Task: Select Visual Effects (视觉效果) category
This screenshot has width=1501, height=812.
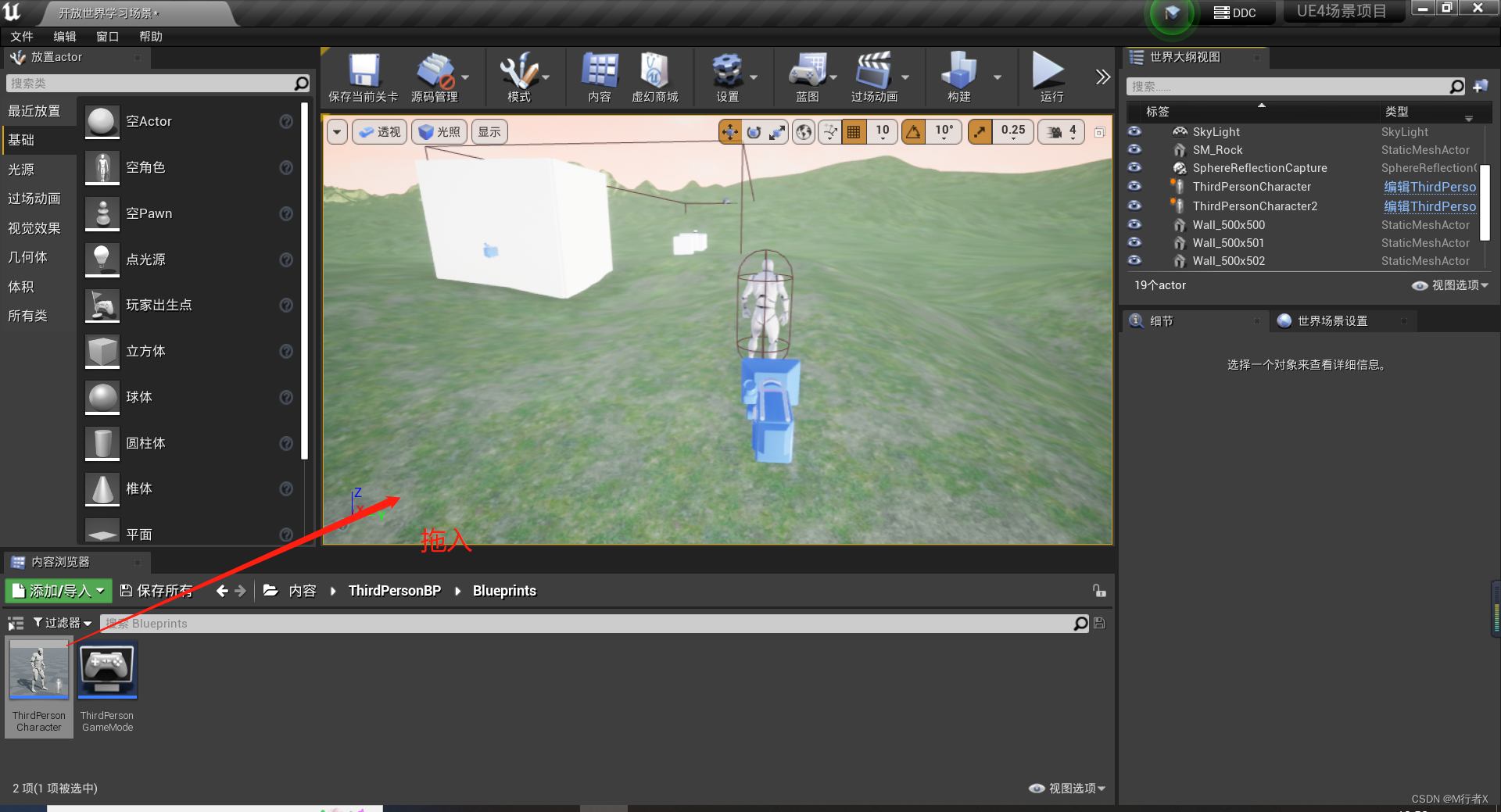Action: 34,228
